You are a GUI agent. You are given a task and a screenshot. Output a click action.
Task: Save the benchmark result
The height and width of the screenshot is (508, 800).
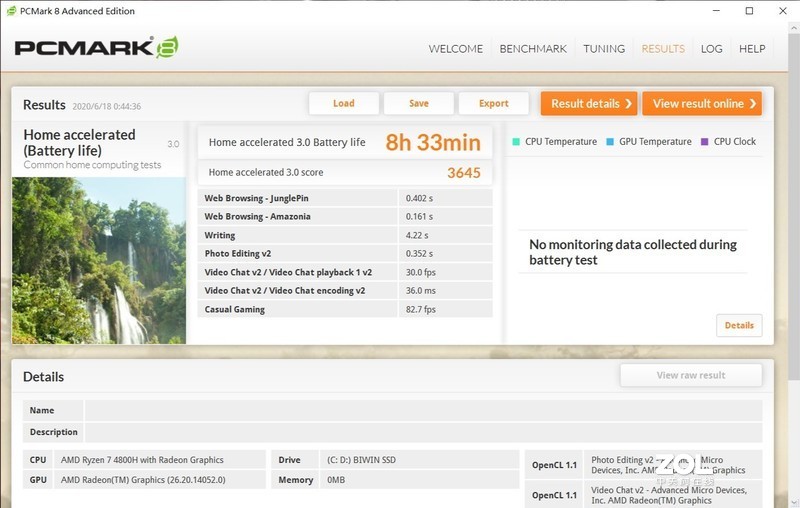pyautogui.click(x=419, y=104)
